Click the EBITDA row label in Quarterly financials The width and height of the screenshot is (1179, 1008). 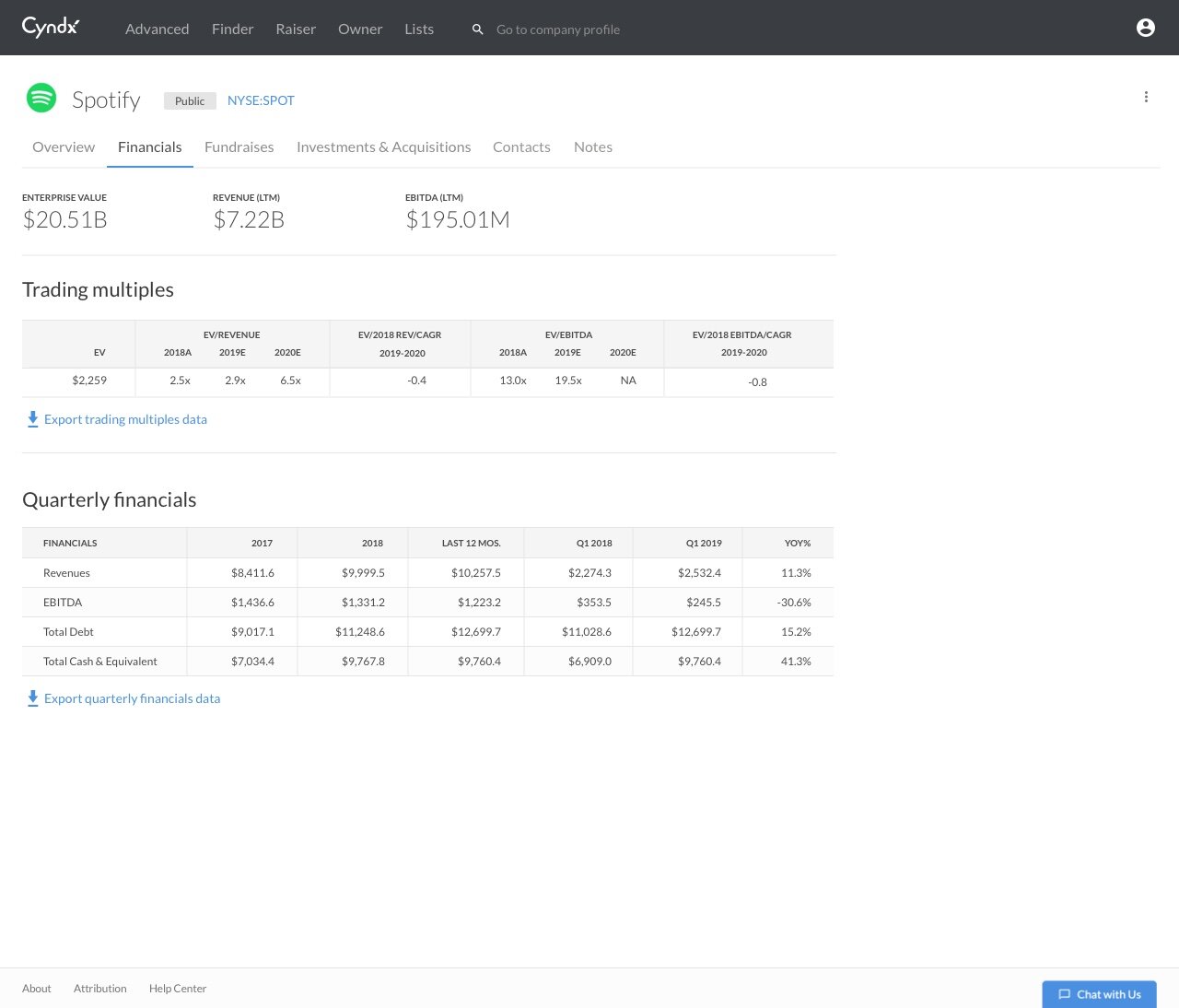pyautogui.click(x=63, y=603)
